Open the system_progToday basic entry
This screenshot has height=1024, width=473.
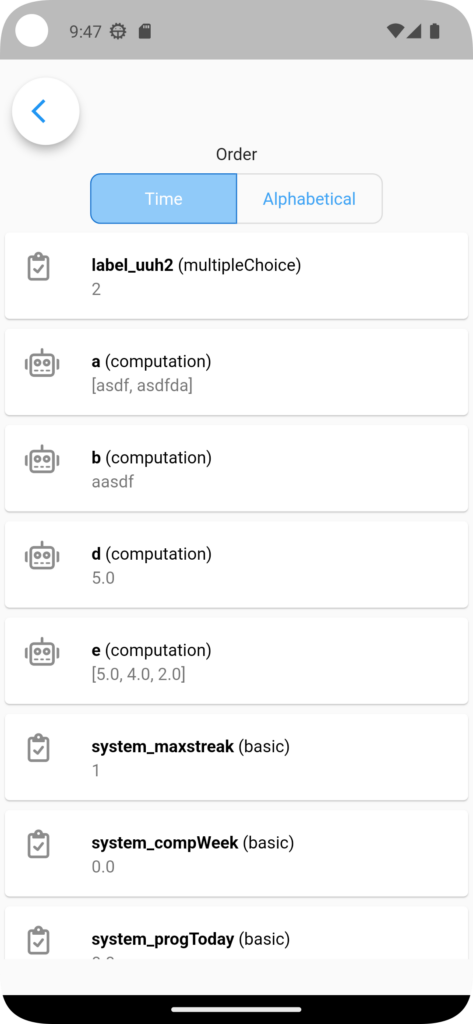coord(236,933)
